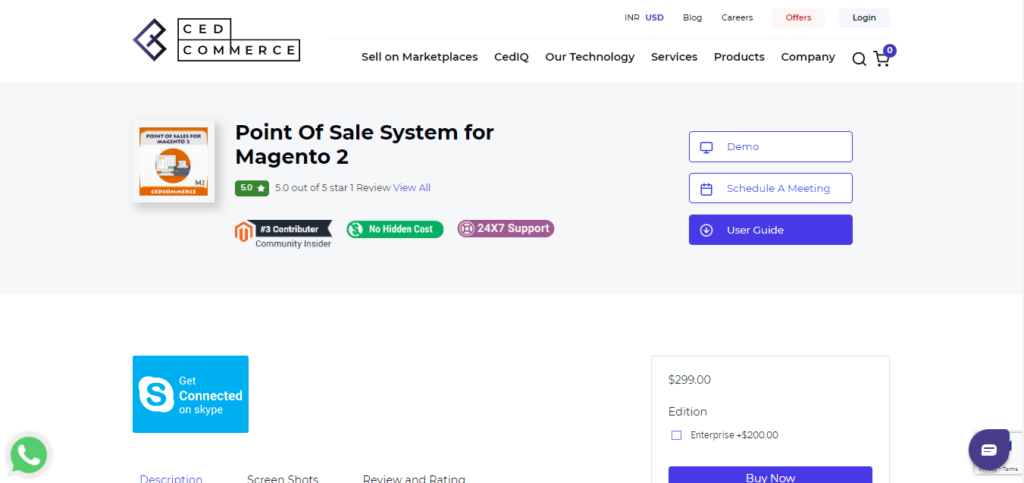1024x483 pixels.
Task: Click the Point of Sale product thumbnail
Action: (x=174, y=161)
